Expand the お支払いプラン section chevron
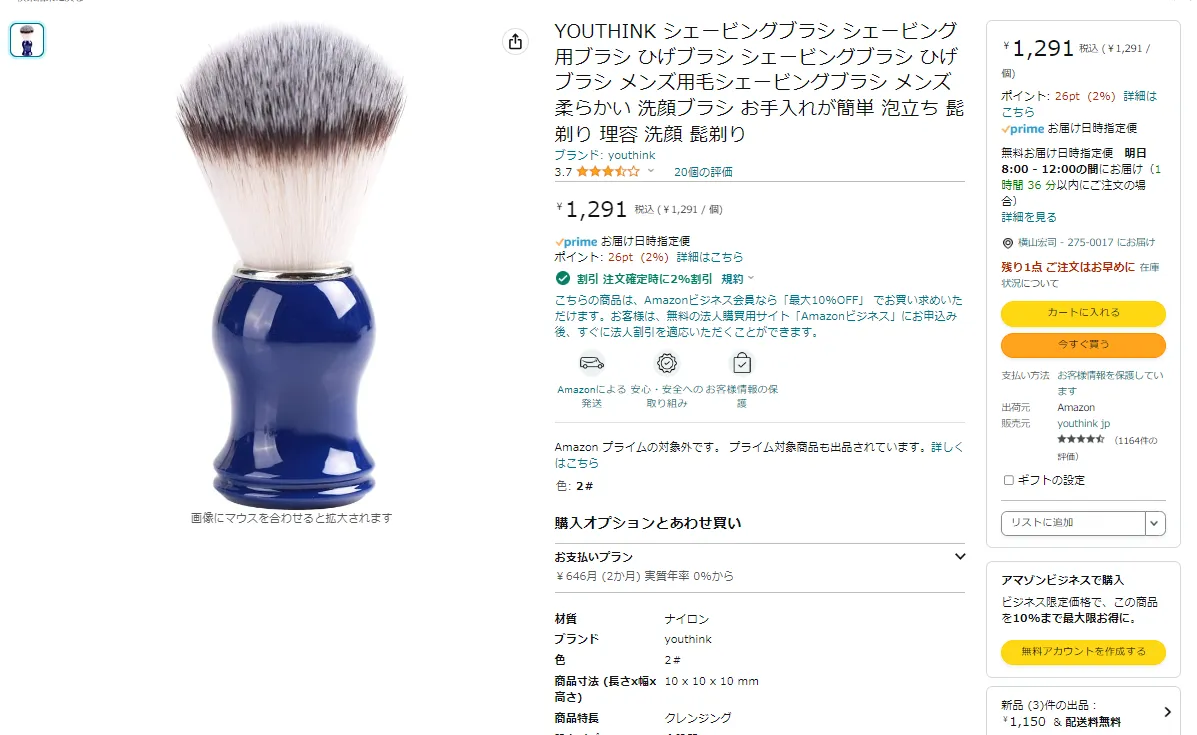The width and height of the screenshot is (1197, 735). pos(960,556)
